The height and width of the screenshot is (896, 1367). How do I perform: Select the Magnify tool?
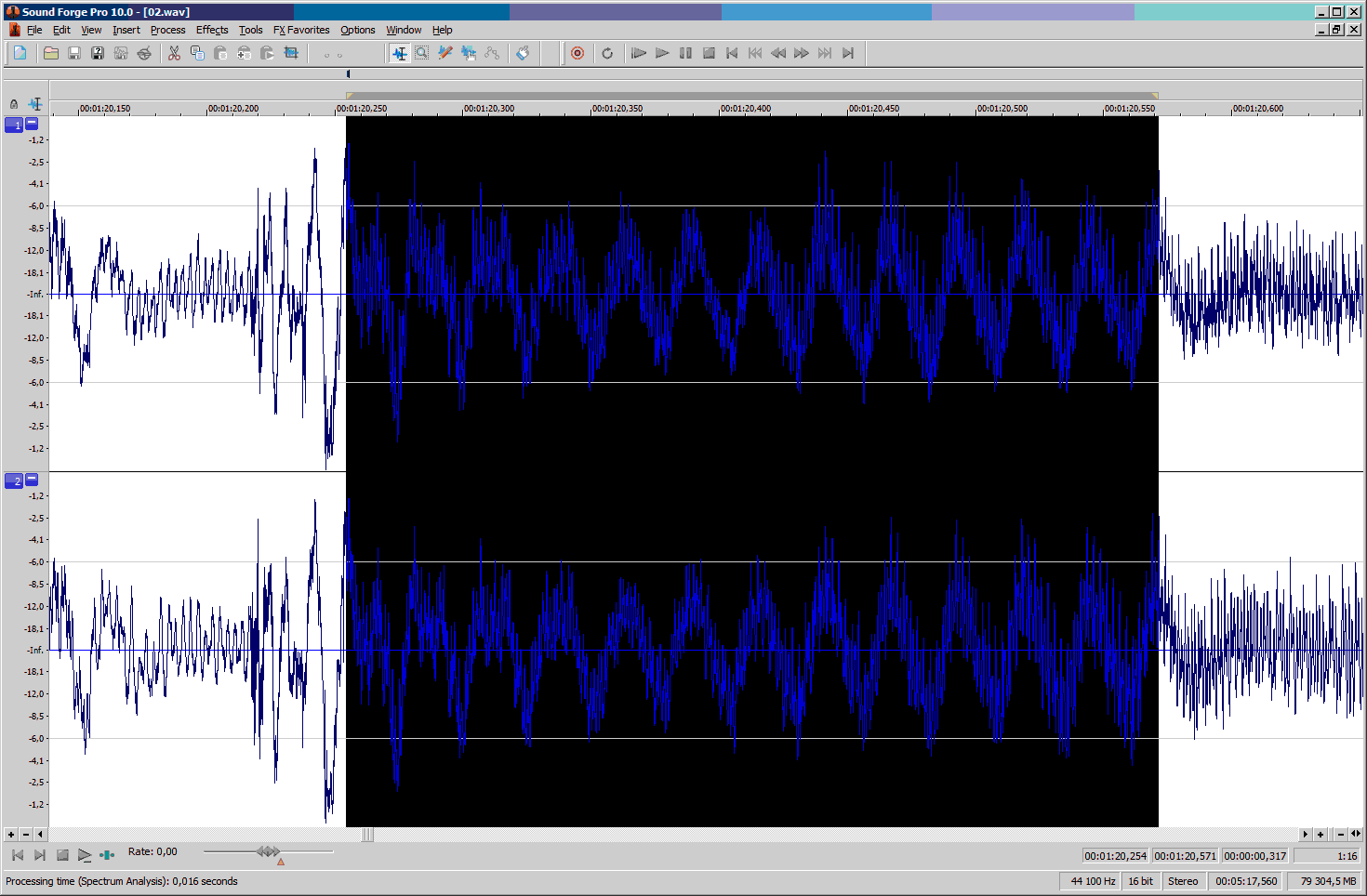click(x=422, y=53)
